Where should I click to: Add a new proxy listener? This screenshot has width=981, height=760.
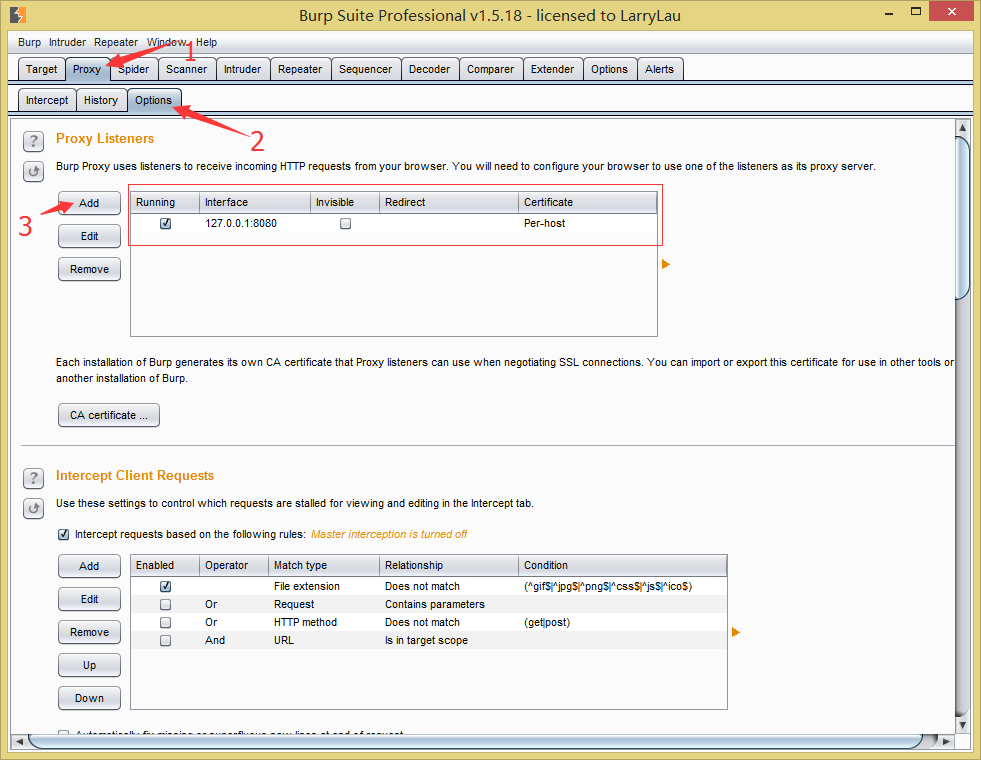[x=89, y=203]
